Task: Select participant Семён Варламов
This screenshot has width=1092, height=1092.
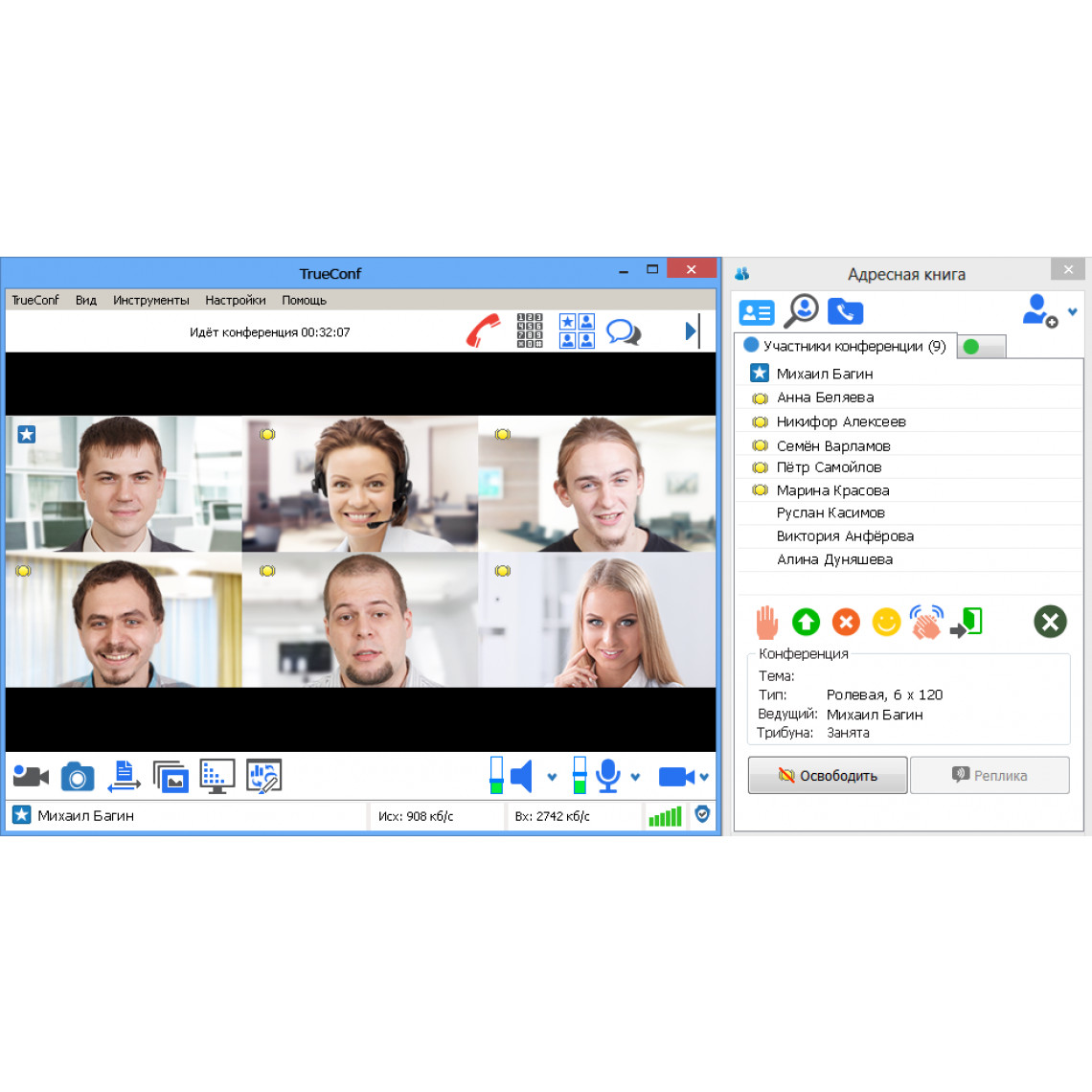Action: pyautogui.click(x=910, y=445)
